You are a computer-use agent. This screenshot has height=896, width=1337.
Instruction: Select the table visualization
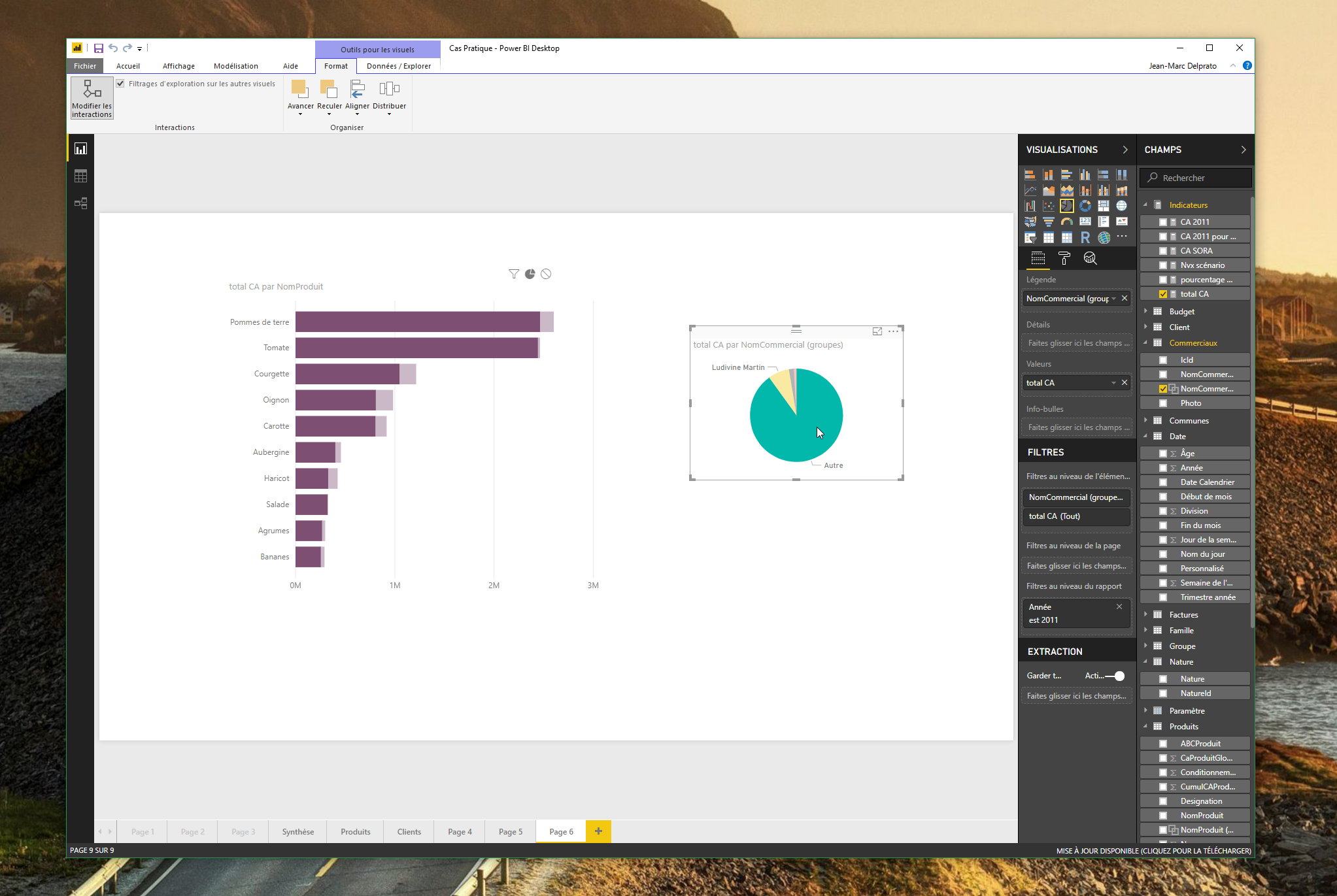pyautogui.click(x=1048, y=237)
